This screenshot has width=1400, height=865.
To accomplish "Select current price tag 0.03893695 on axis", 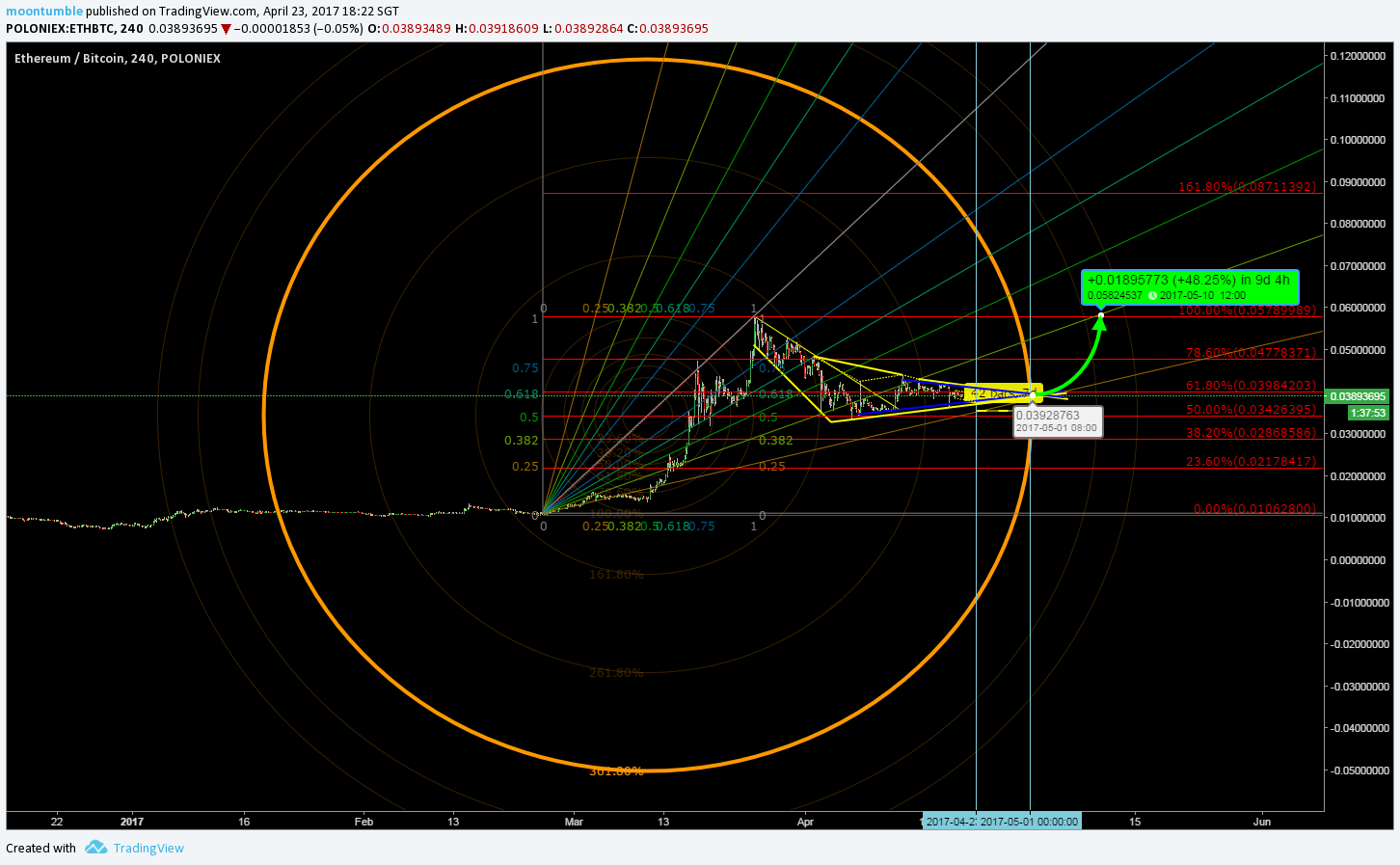I will pos(1358,396).
